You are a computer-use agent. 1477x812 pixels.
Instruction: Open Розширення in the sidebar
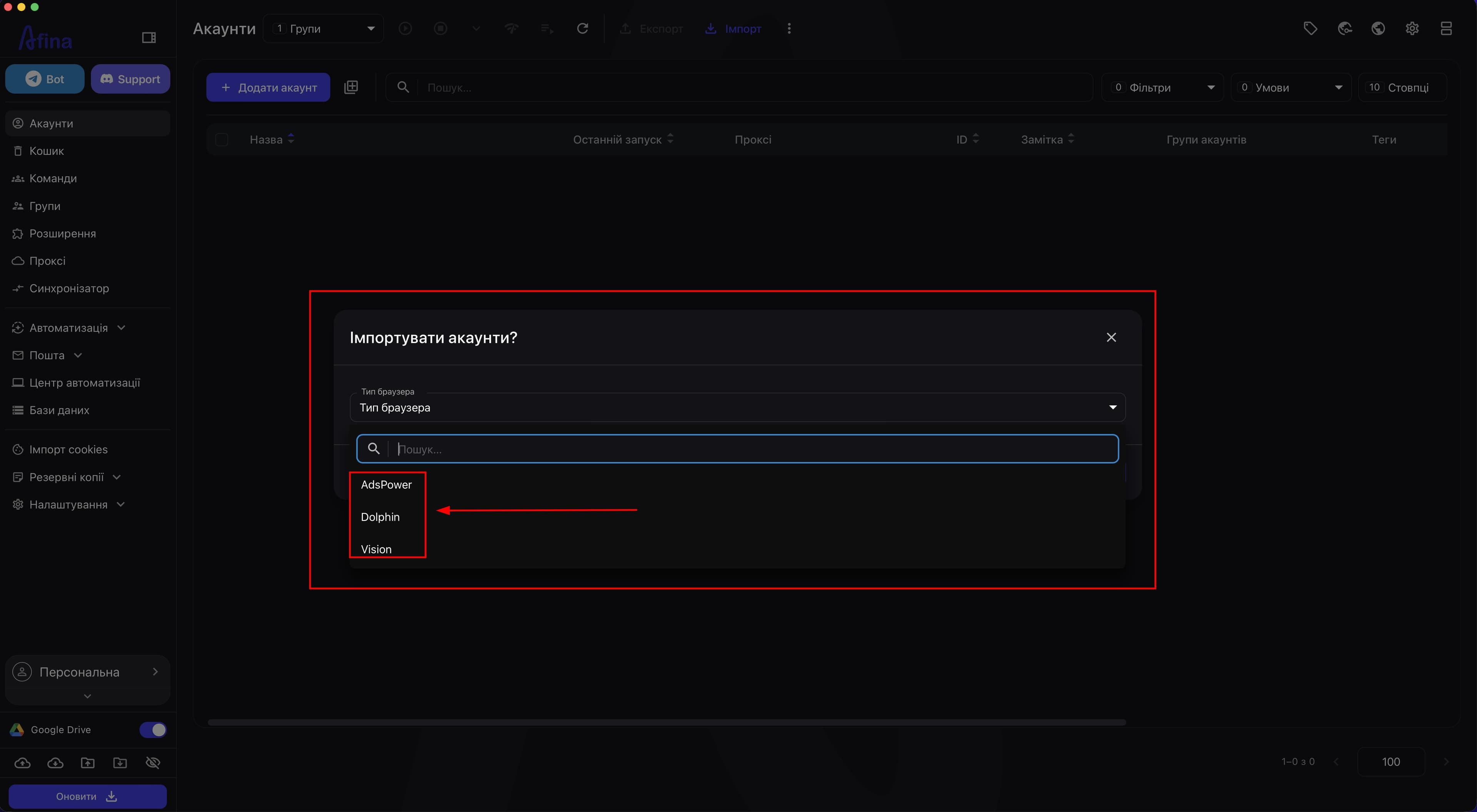(88, 233)
